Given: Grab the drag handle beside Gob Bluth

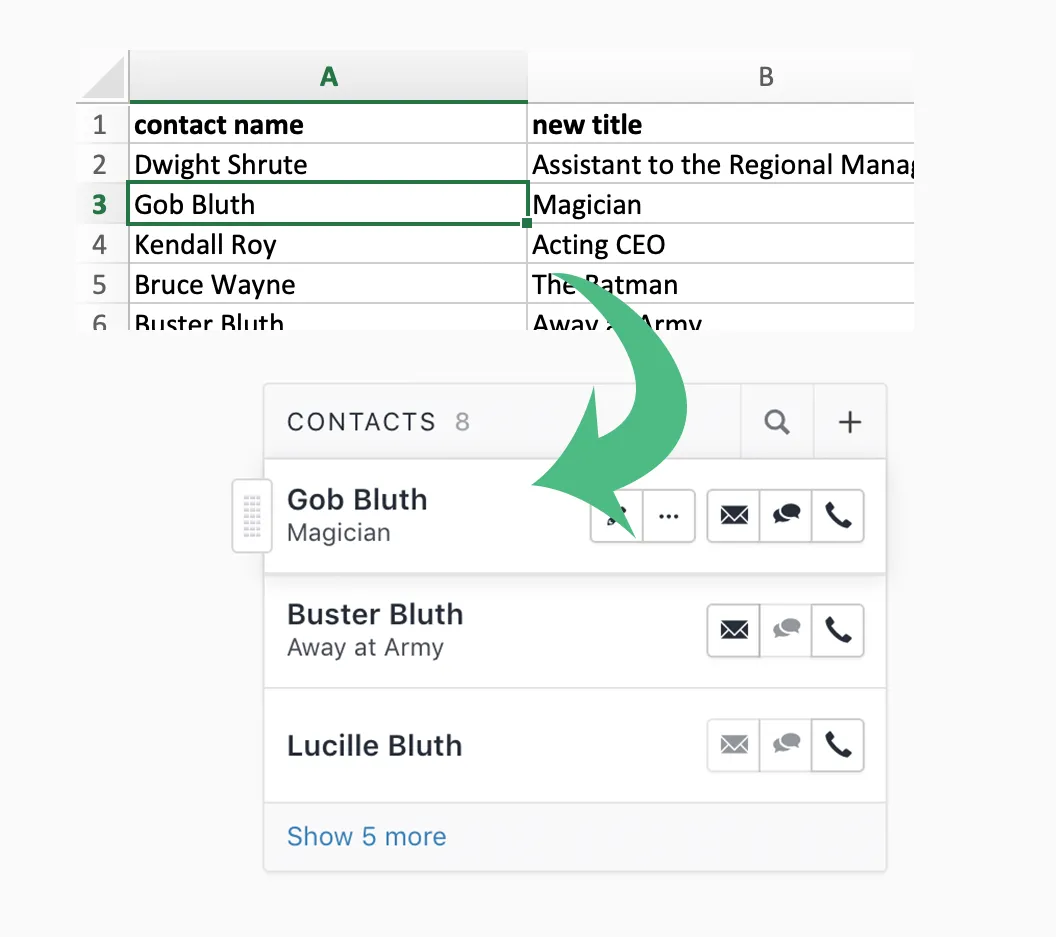Looking at the screenshot, I should coord(252,516).
